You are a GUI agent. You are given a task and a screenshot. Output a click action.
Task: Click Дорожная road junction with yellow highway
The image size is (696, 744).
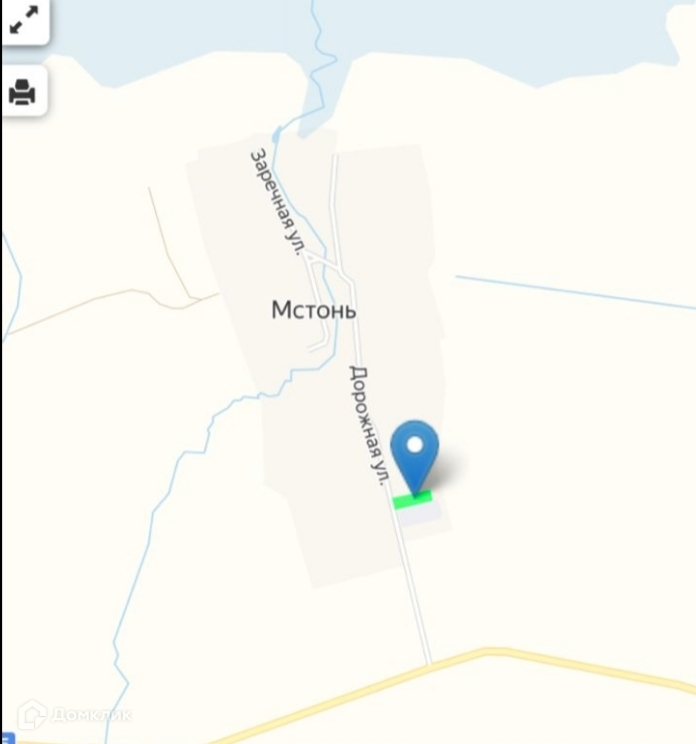pos(429,663)
